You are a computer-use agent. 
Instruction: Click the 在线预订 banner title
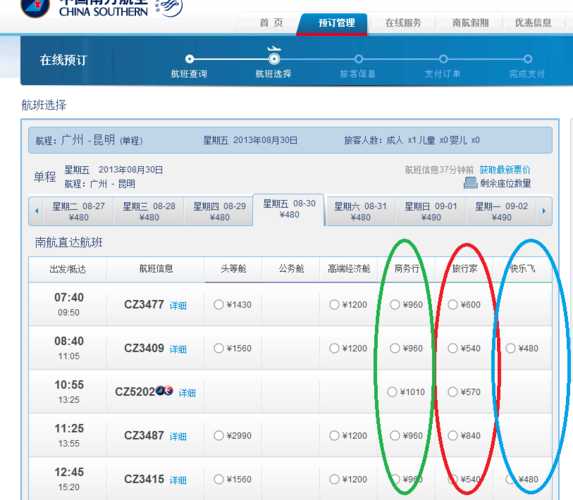(64, 60)
